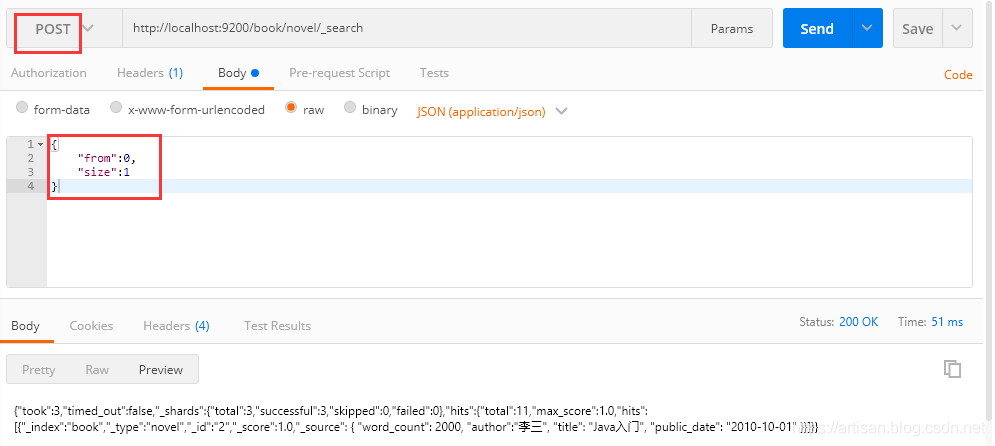Click the request URL input field
Screen dimensions: 995x446
(x=405, y=29)
